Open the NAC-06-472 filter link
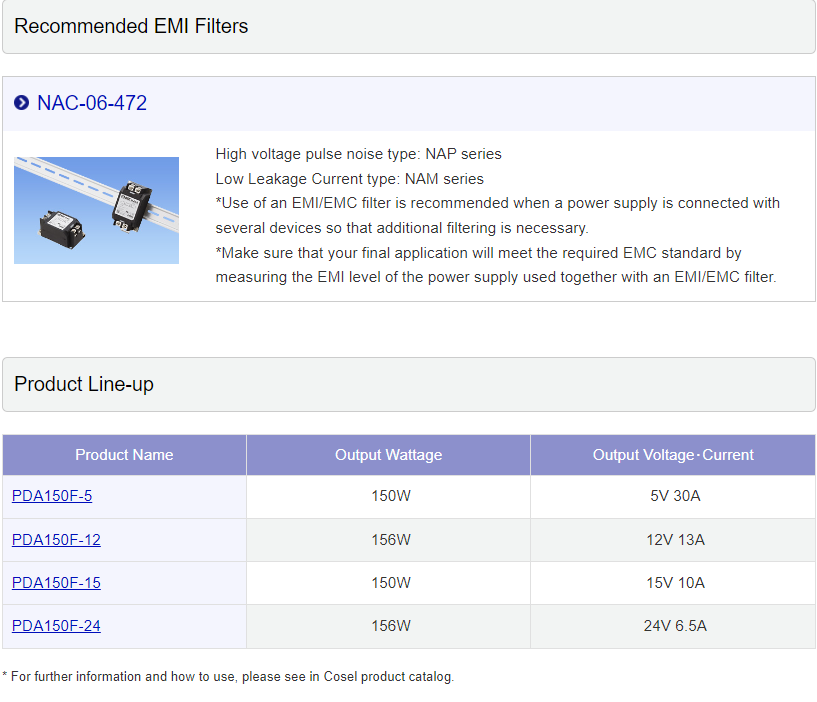Viewport: 817px width, 702px height. pos(92,103)
